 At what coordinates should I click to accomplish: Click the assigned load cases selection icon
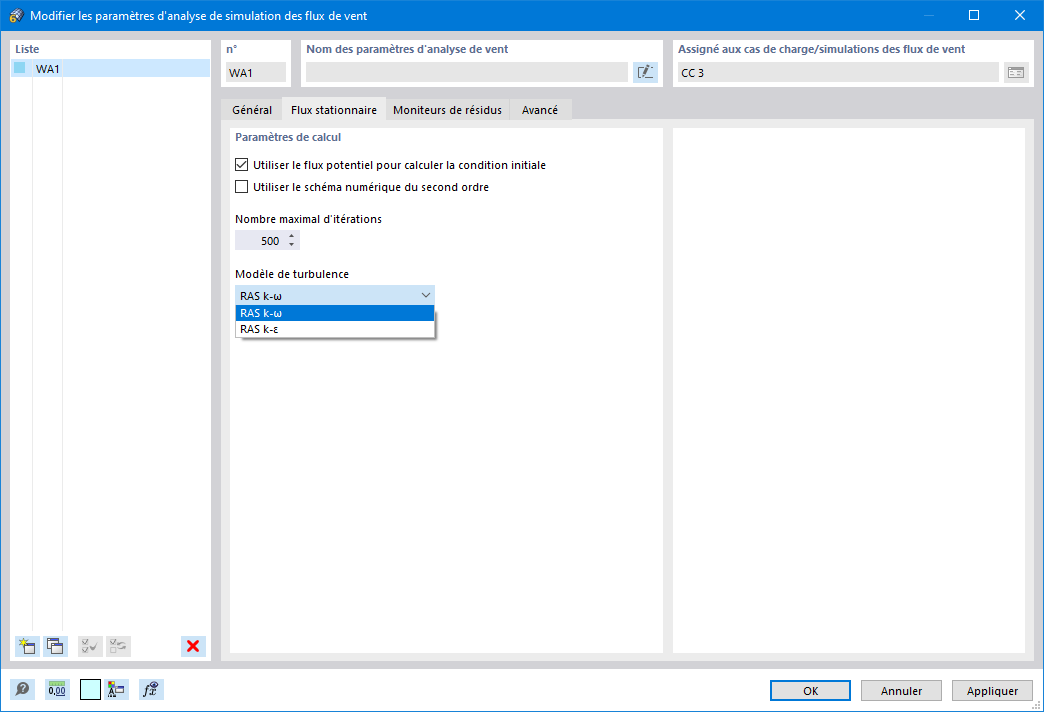(x=1016, y=73)
